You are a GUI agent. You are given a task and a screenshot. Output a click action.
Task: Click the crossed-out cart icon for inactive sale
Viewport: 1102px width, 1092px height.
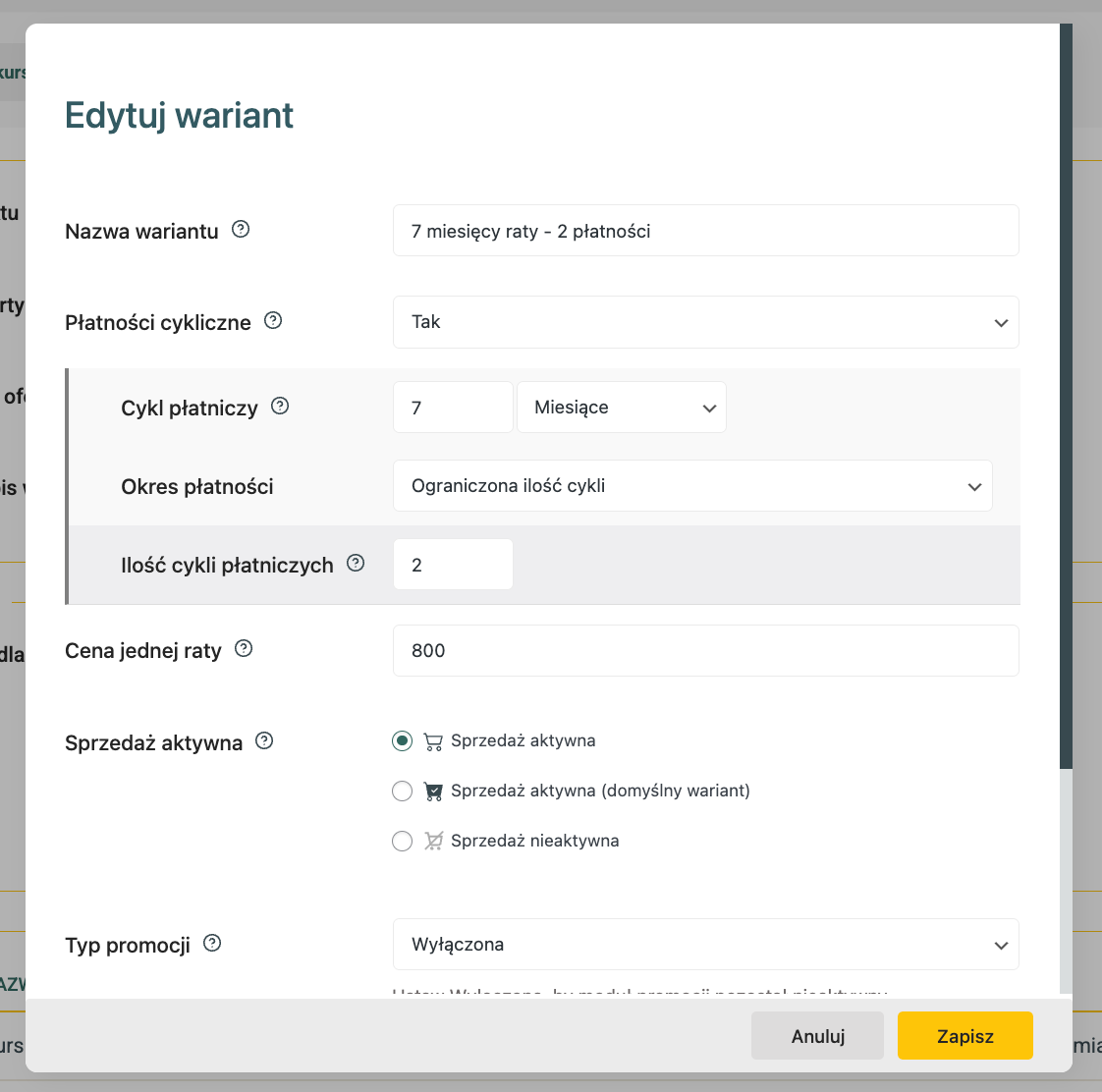(x=433, y=841)
